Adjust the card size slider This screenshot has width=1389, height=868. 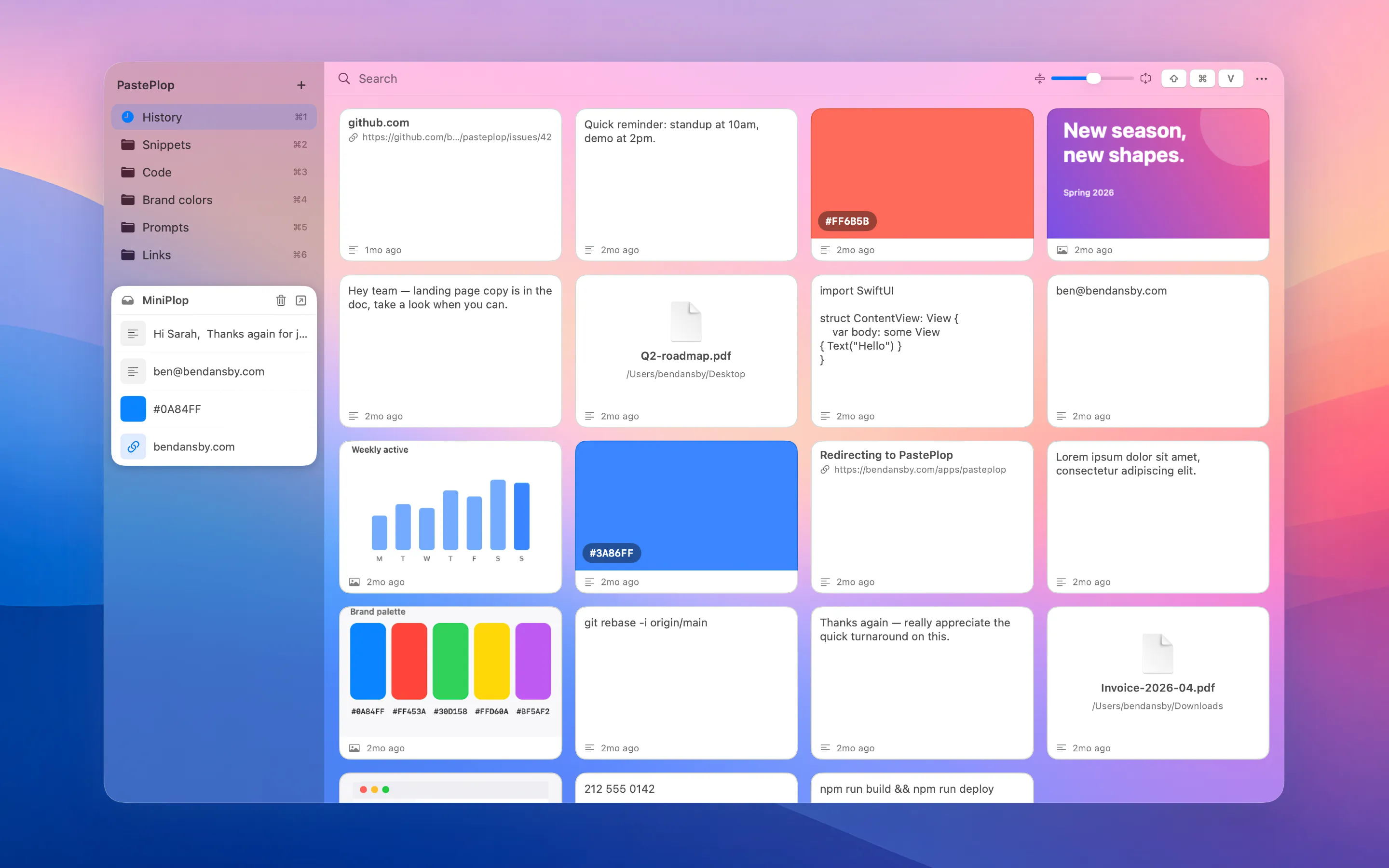coord(1092,79)
